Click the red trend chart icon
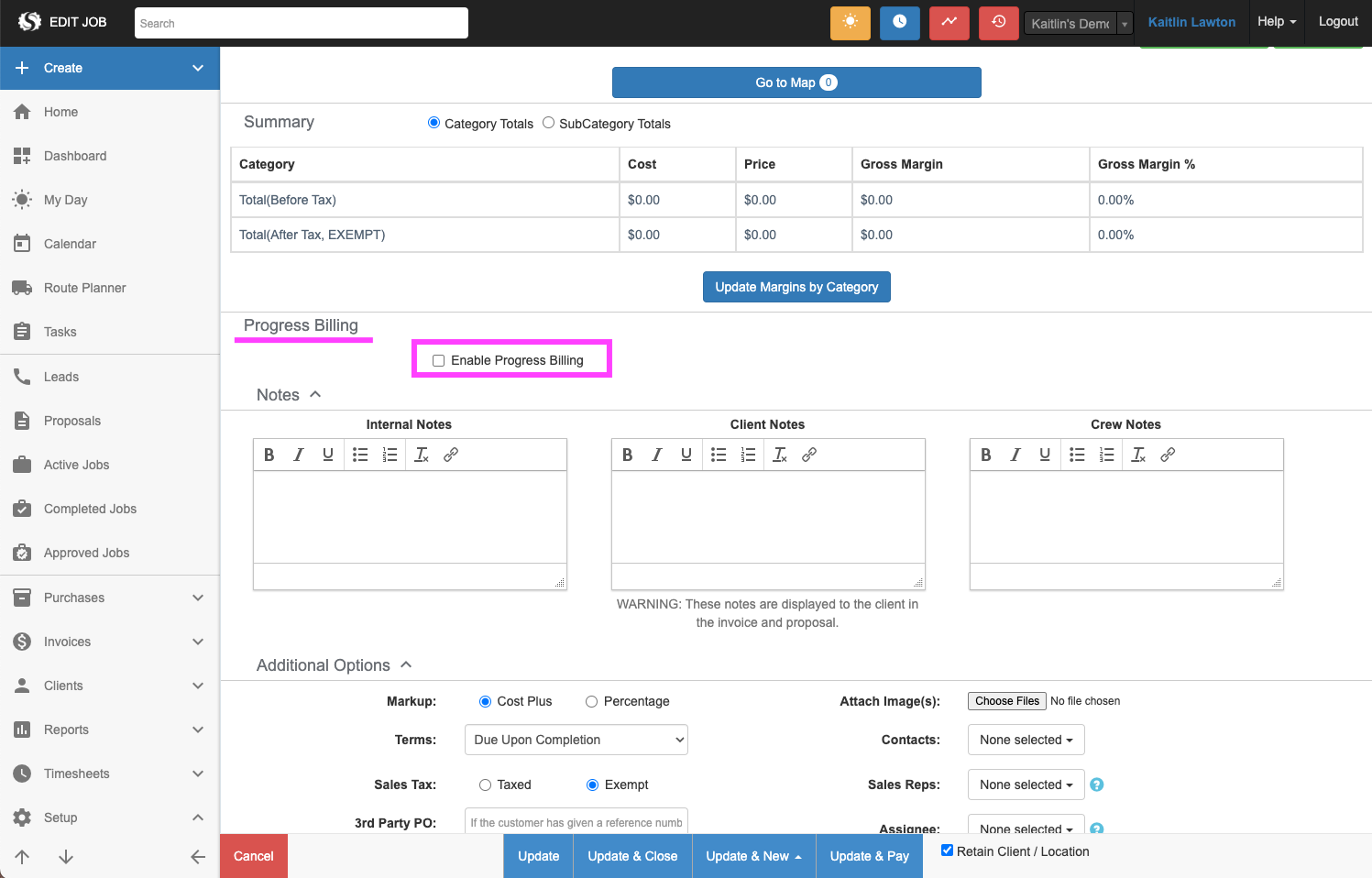1372x878 pixels. click(949, 22)
